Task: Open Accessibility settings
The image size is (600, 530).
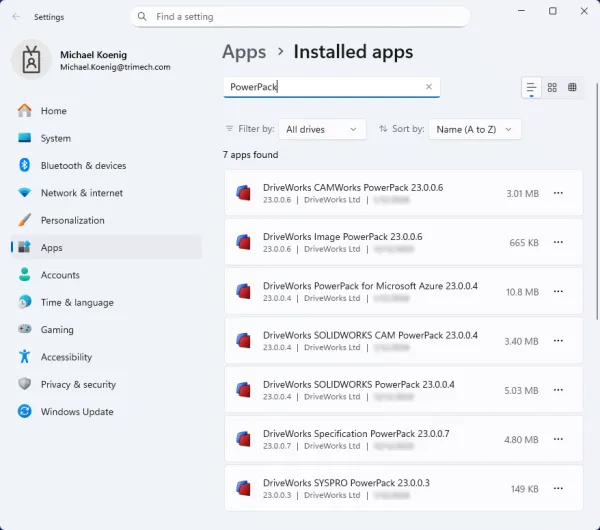Action: [106, 357]
